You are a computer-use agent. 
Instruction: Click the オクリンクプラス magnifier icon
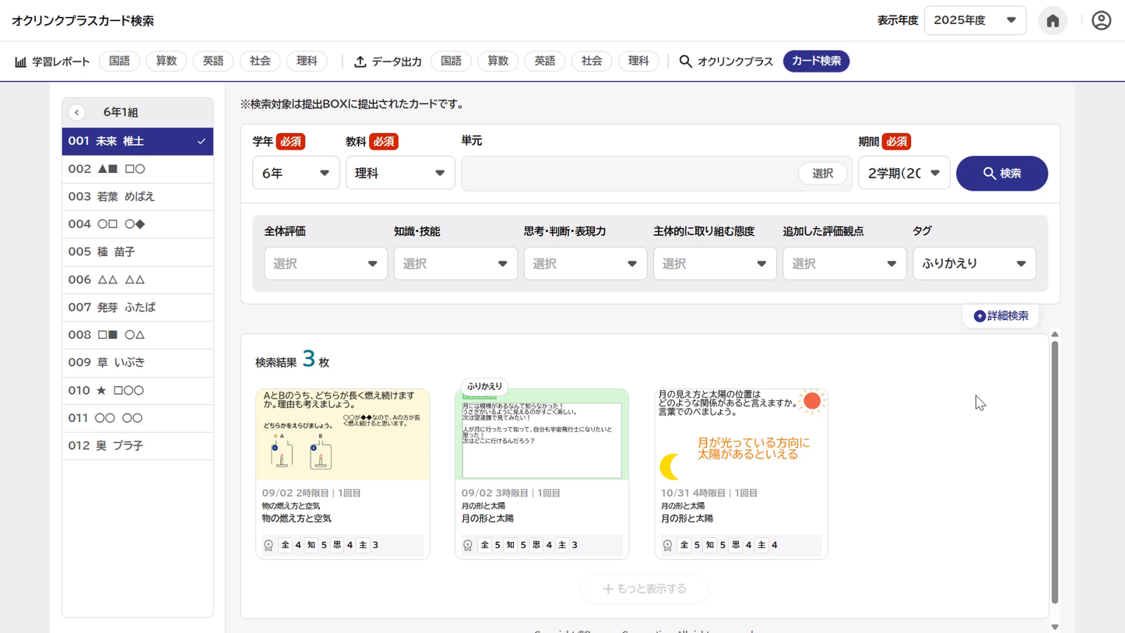click(x=685, y=62)
